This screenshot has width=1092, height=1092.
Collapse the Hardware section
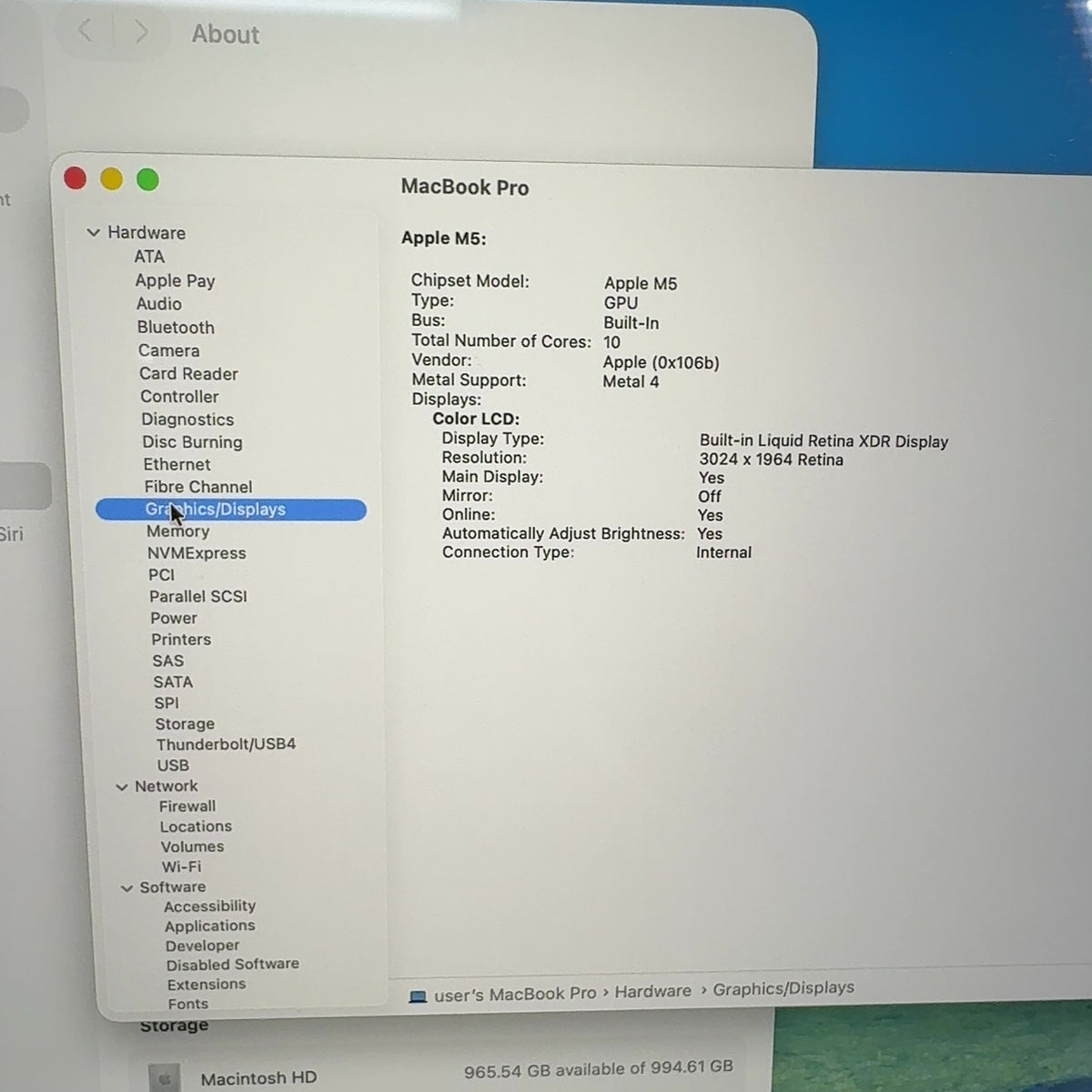tap(93, 233)
